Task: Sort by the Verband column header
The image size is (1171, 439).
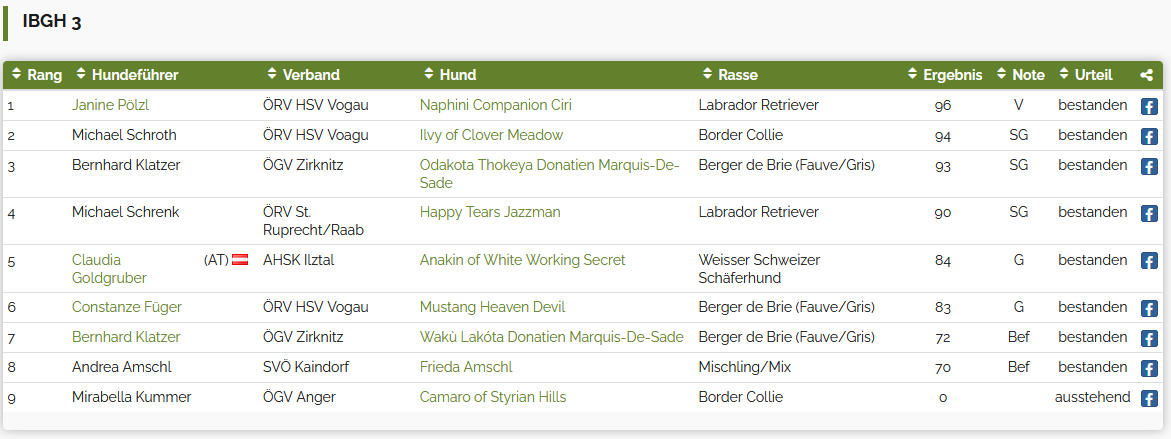Action: coord(303,75)
